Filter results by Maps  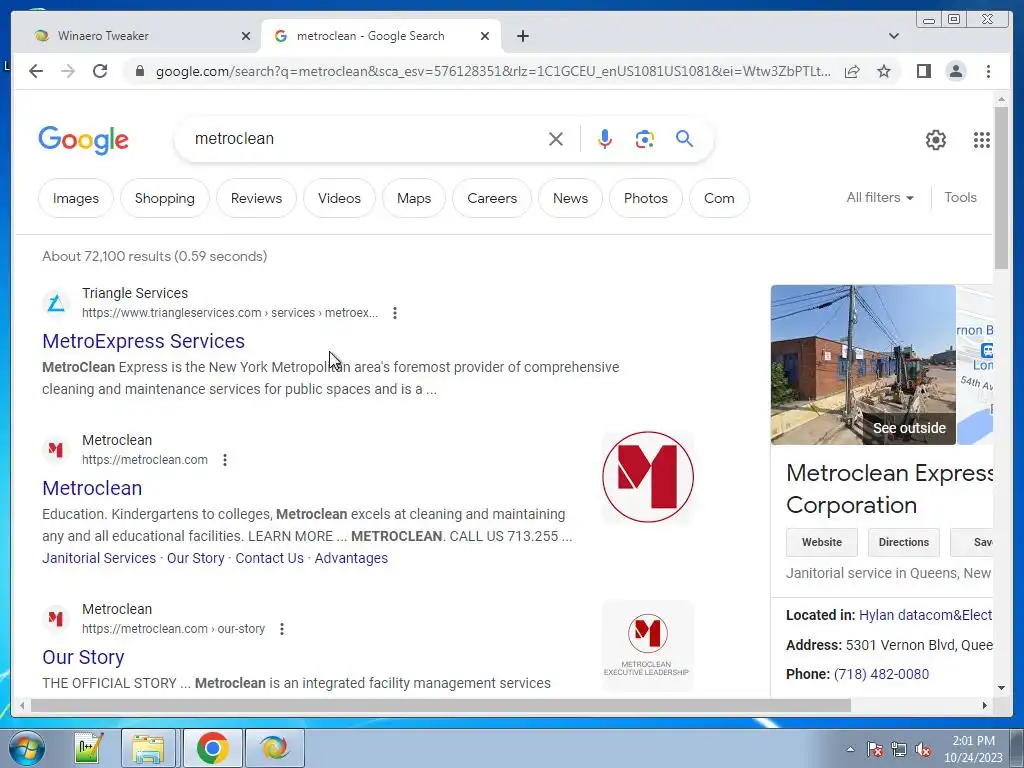(414, 198)
